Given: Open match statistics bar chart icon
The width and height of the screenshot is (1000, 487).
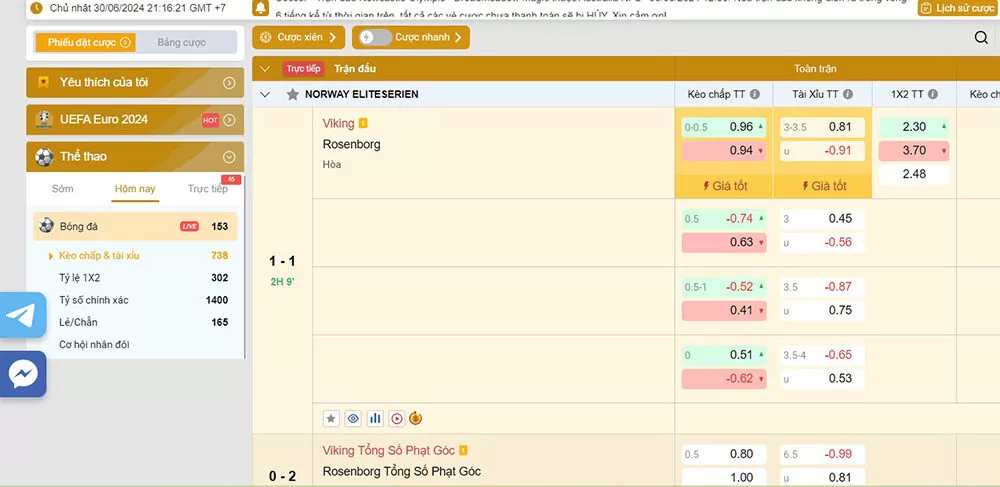Looking at the screenshot, I should point(375,418).
